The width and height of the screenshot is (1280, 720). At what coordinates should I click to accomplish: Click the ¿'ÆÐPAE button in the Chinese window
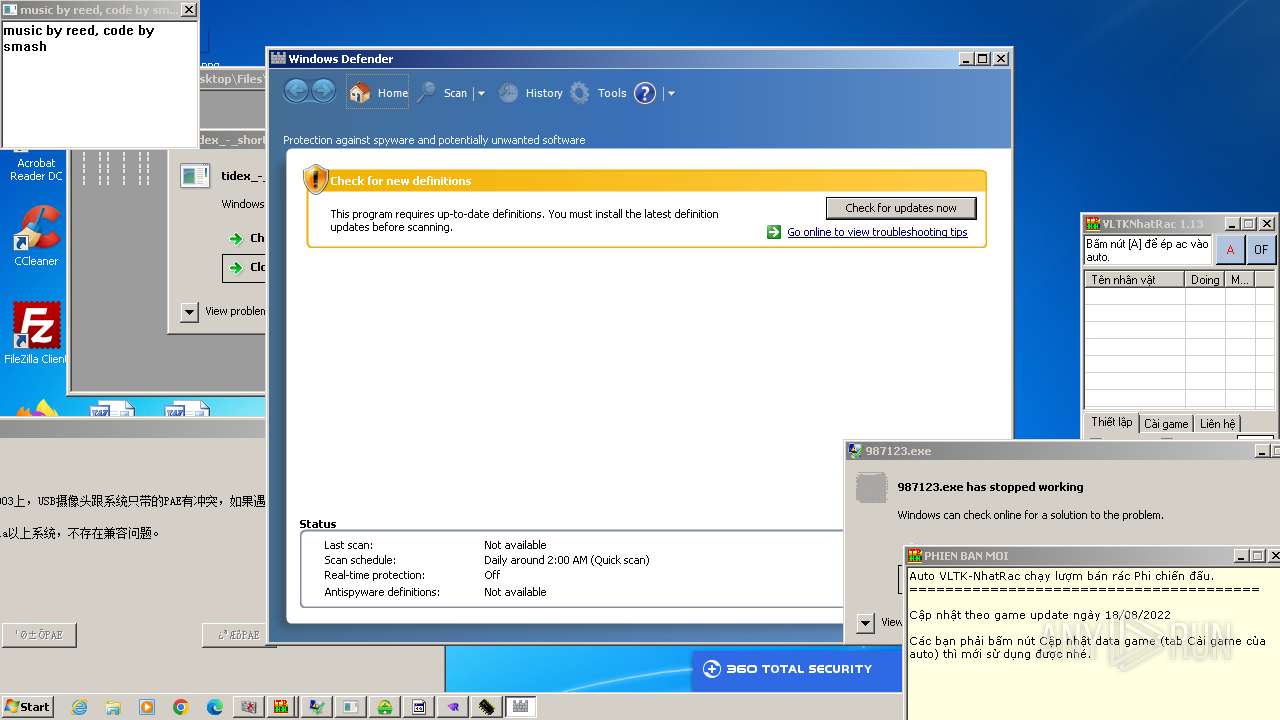pos(238,635)
